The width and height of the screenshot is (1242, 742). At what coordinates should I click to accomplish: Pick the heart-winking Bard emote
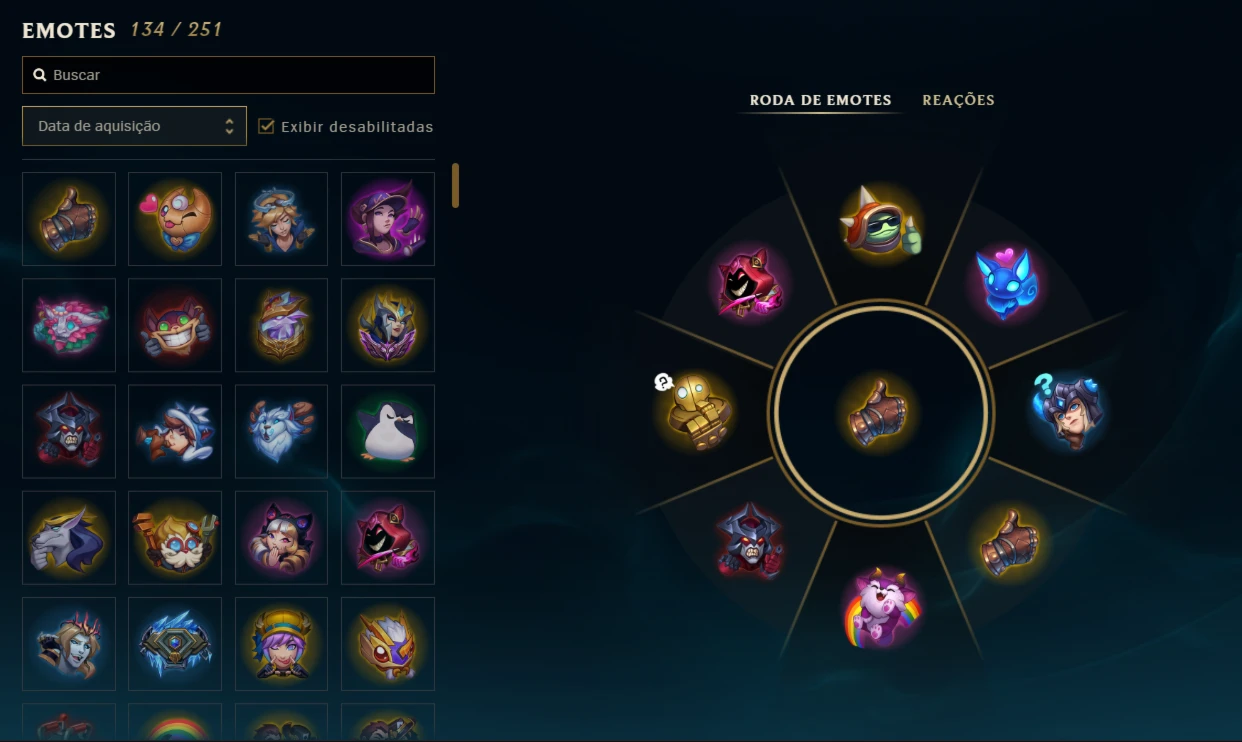[x=175, y=219]
